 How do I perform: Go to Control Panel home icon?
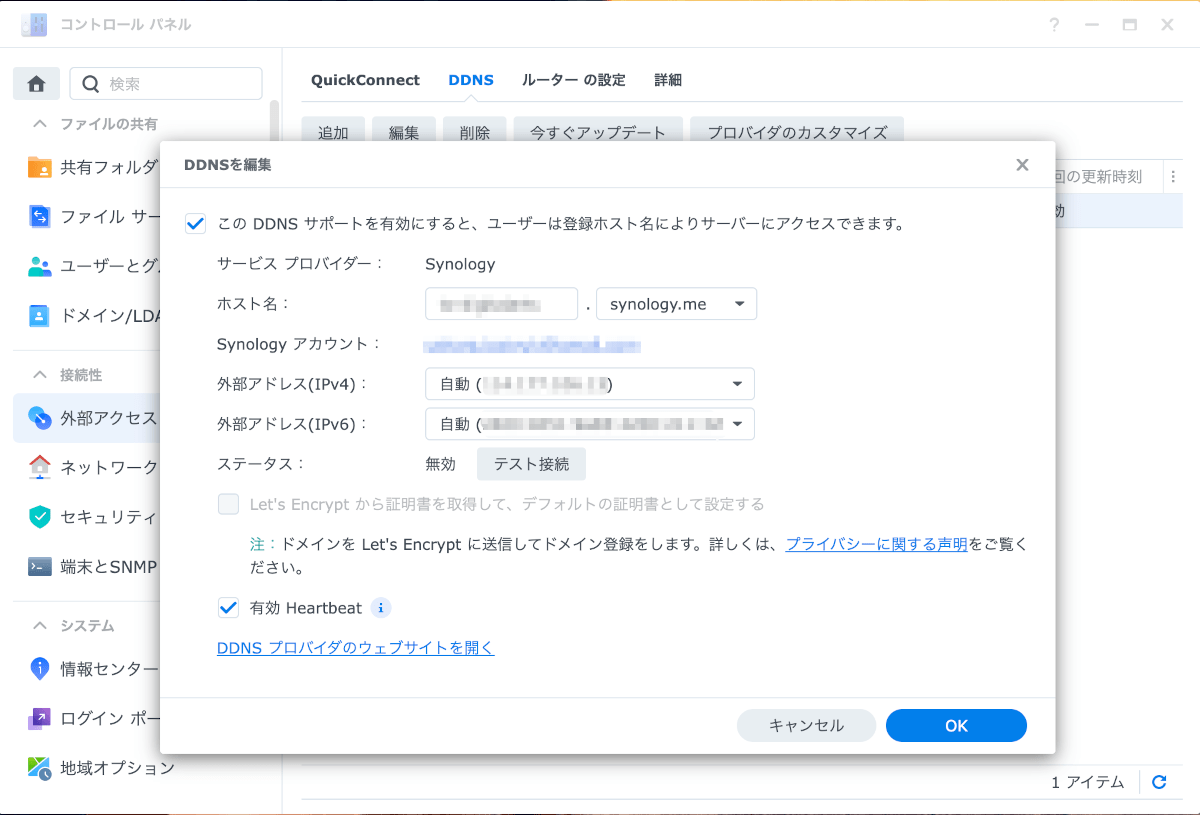[36, 84]
